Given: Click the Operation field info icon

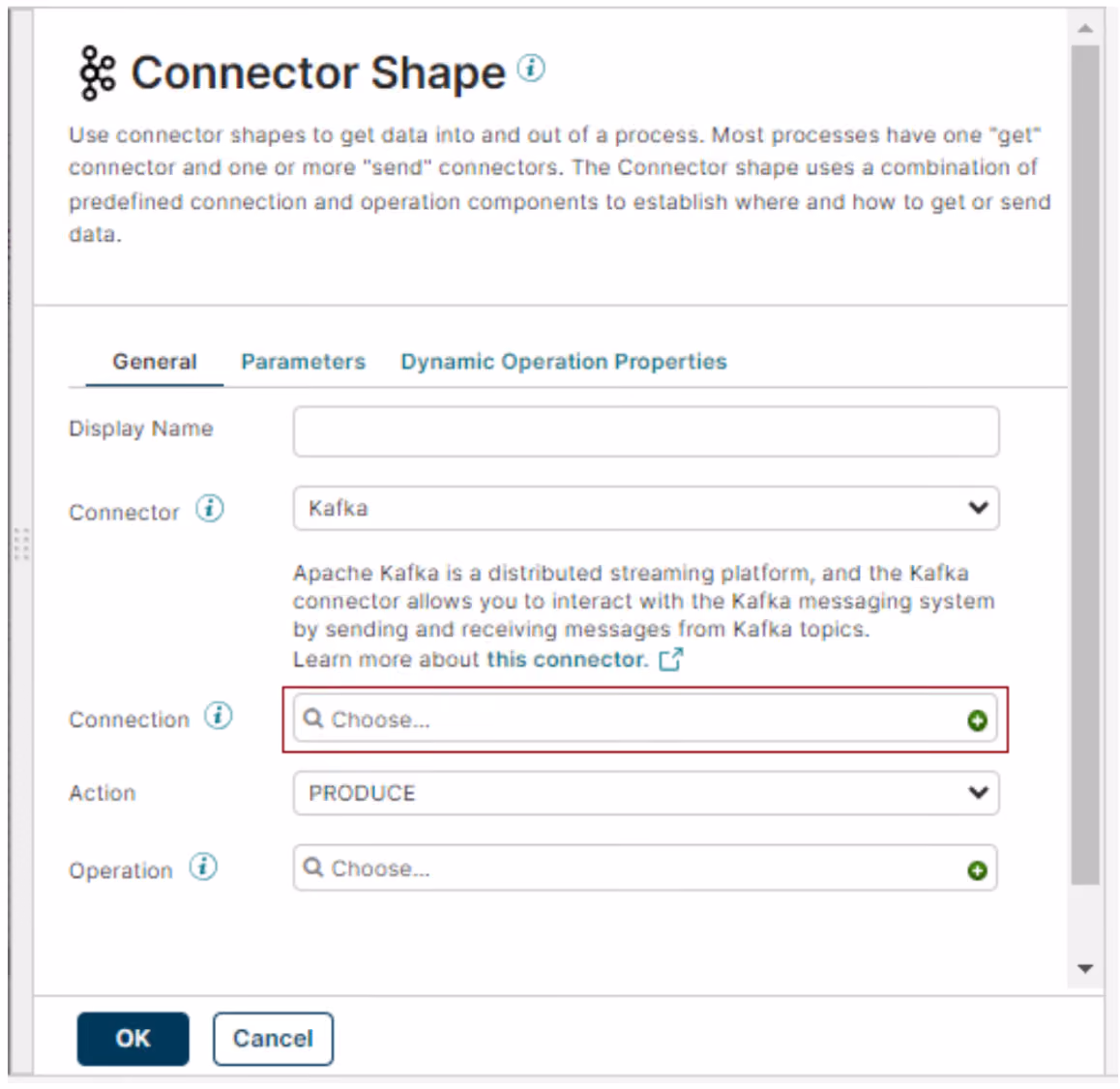Looking at the screenshot, I should [x=203, y=867].
